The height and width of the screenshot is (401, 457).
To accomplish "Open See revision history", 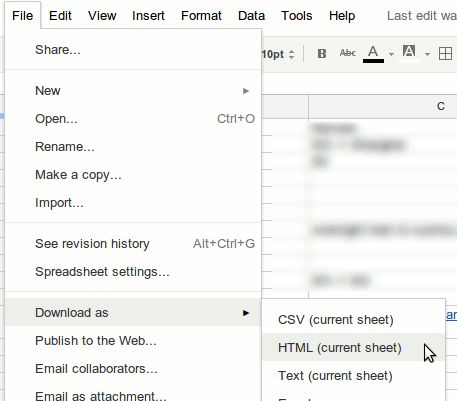I will click(133, 244).
